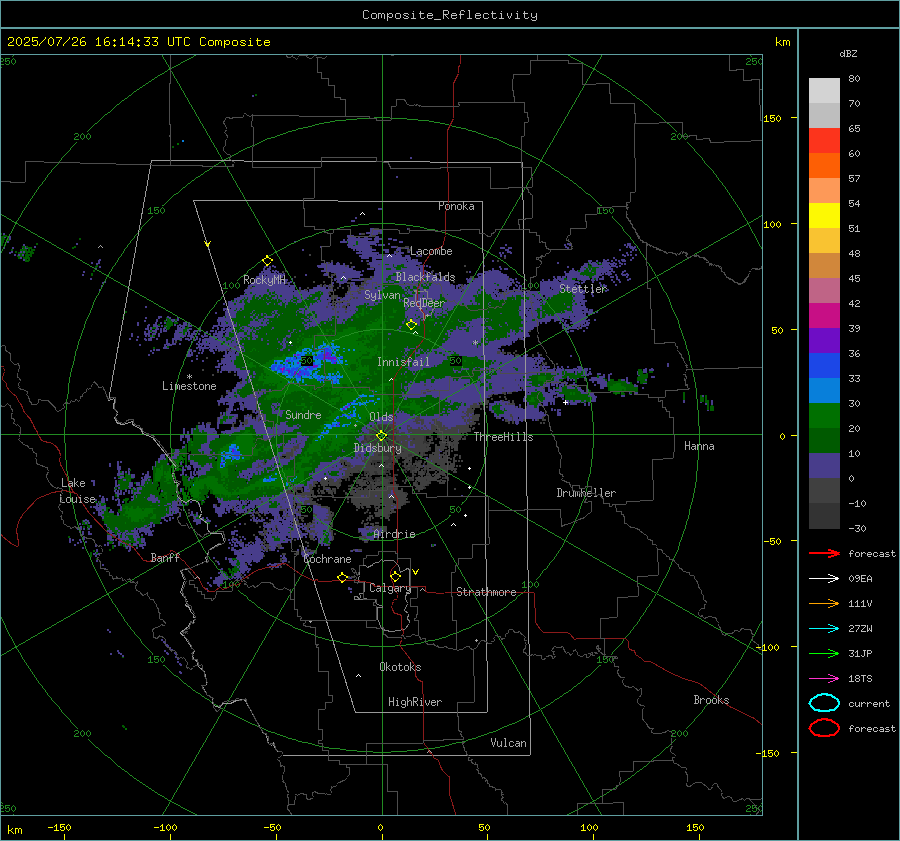Click the ThreeHills label
900x841 pixels.
[503, 437]
